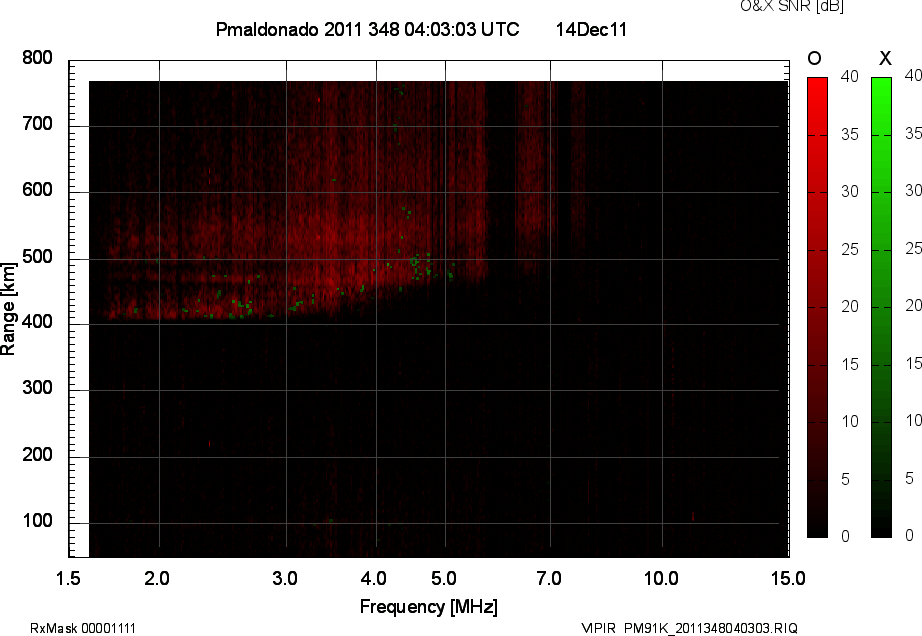922x636 pixels.
Task: Click the Range [km] axis label
Action: 9,307
